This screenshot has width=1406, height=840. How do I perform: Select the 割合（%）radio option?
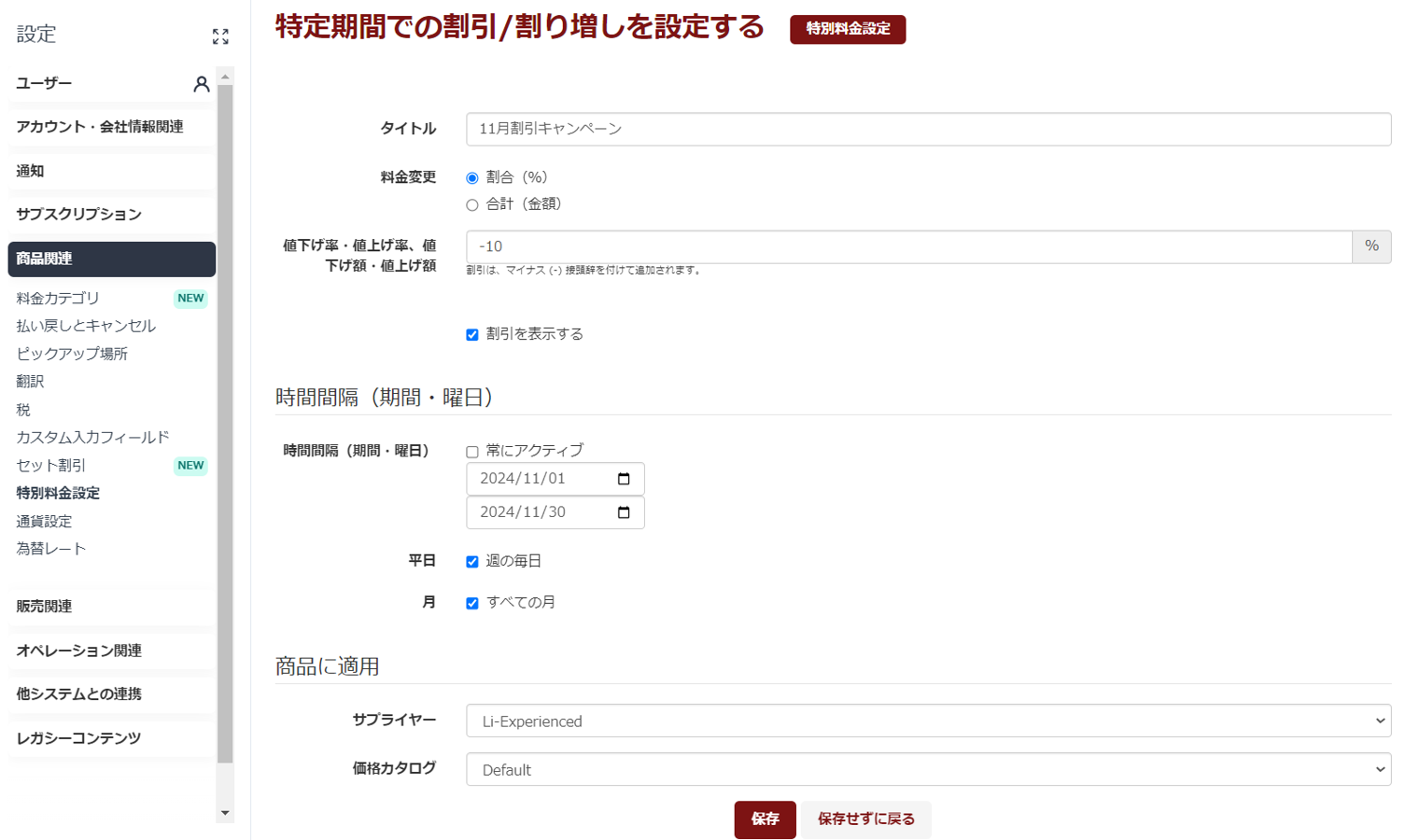[x=472, y=178]
